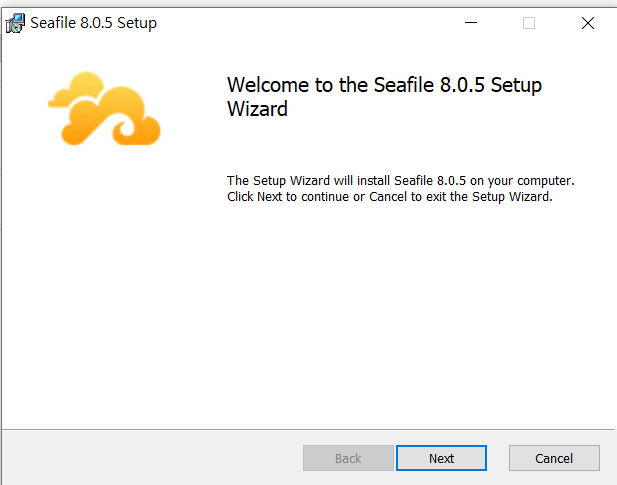Click the 'Welcome to the Seafile 8.0.5 Setup Wizard' heading
The image size is (617, 485).
(384, 97)
